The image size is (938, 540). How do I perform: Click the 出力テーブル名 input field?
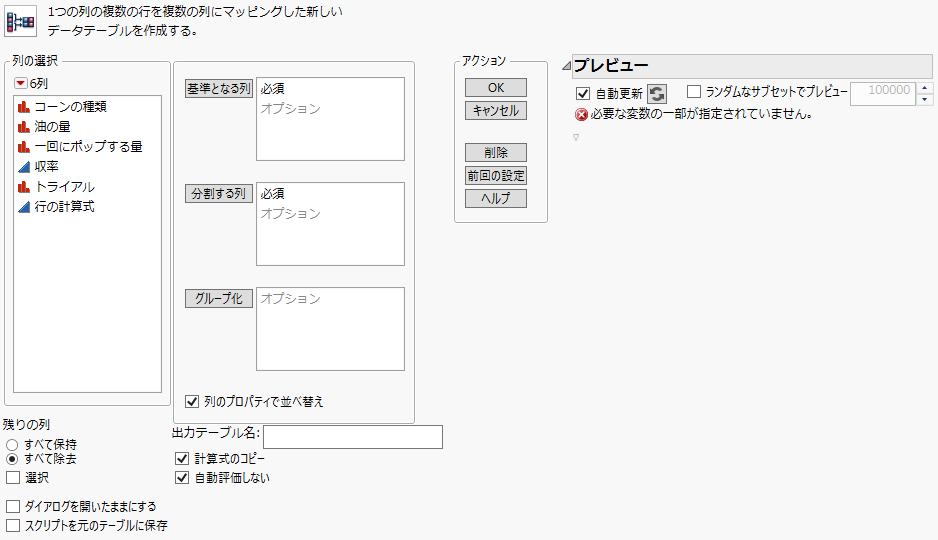click(x=353, y=437)
